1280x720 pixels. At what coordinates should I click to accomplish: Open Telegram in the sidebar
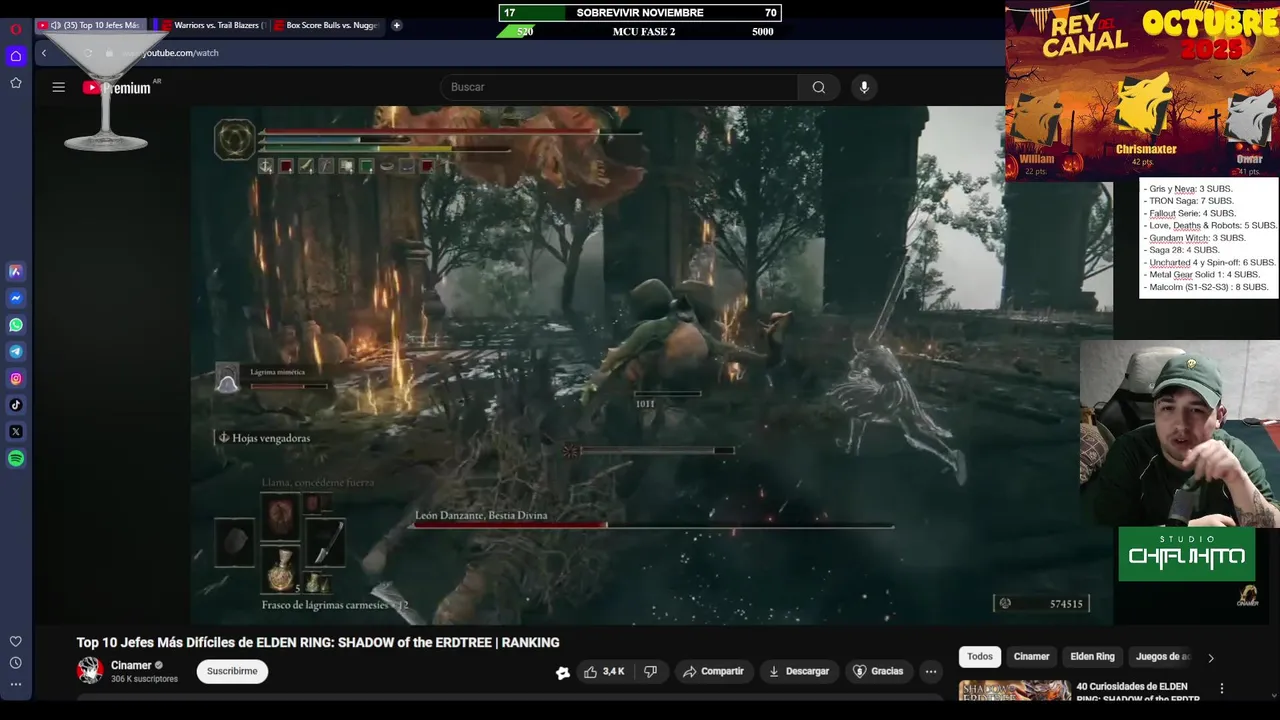coord(16,352)
